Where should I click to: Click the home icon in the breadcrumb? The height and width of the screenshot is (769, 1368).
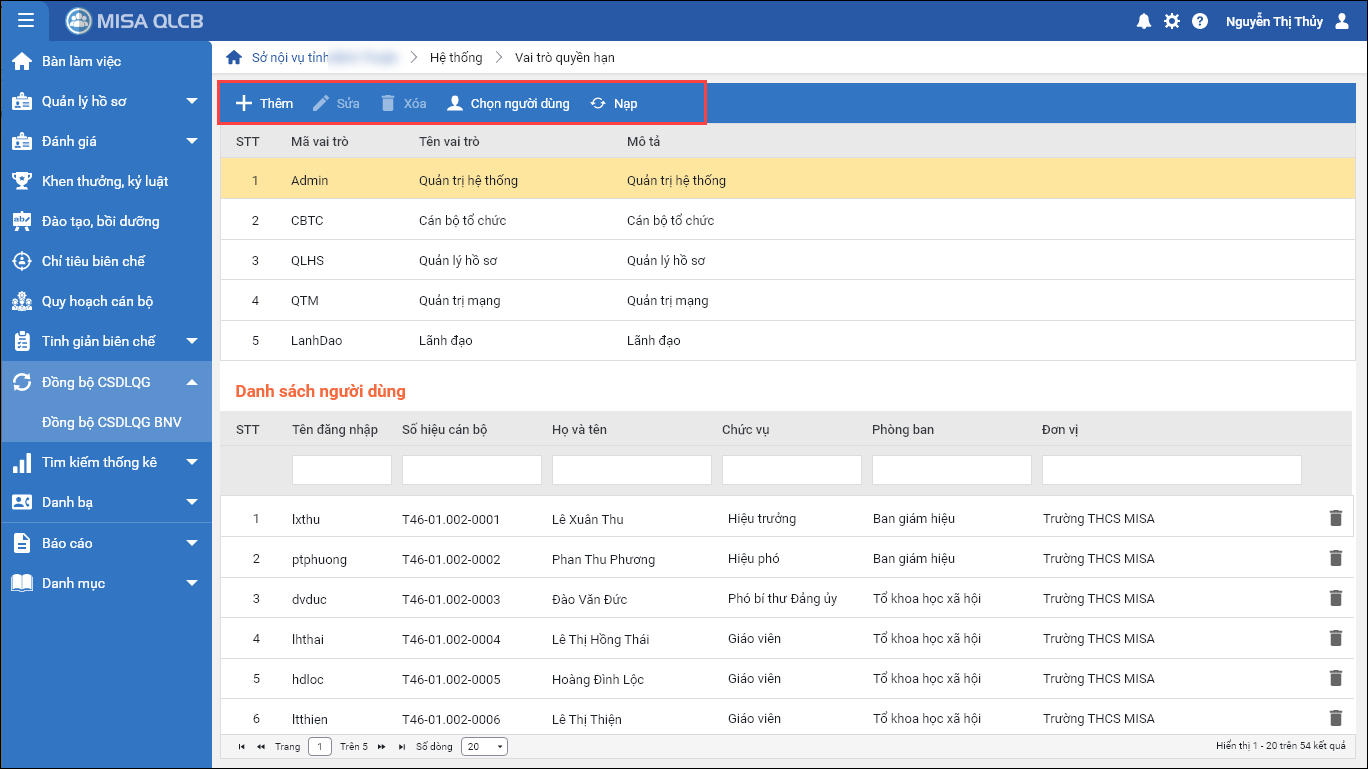tap(234, 57)
